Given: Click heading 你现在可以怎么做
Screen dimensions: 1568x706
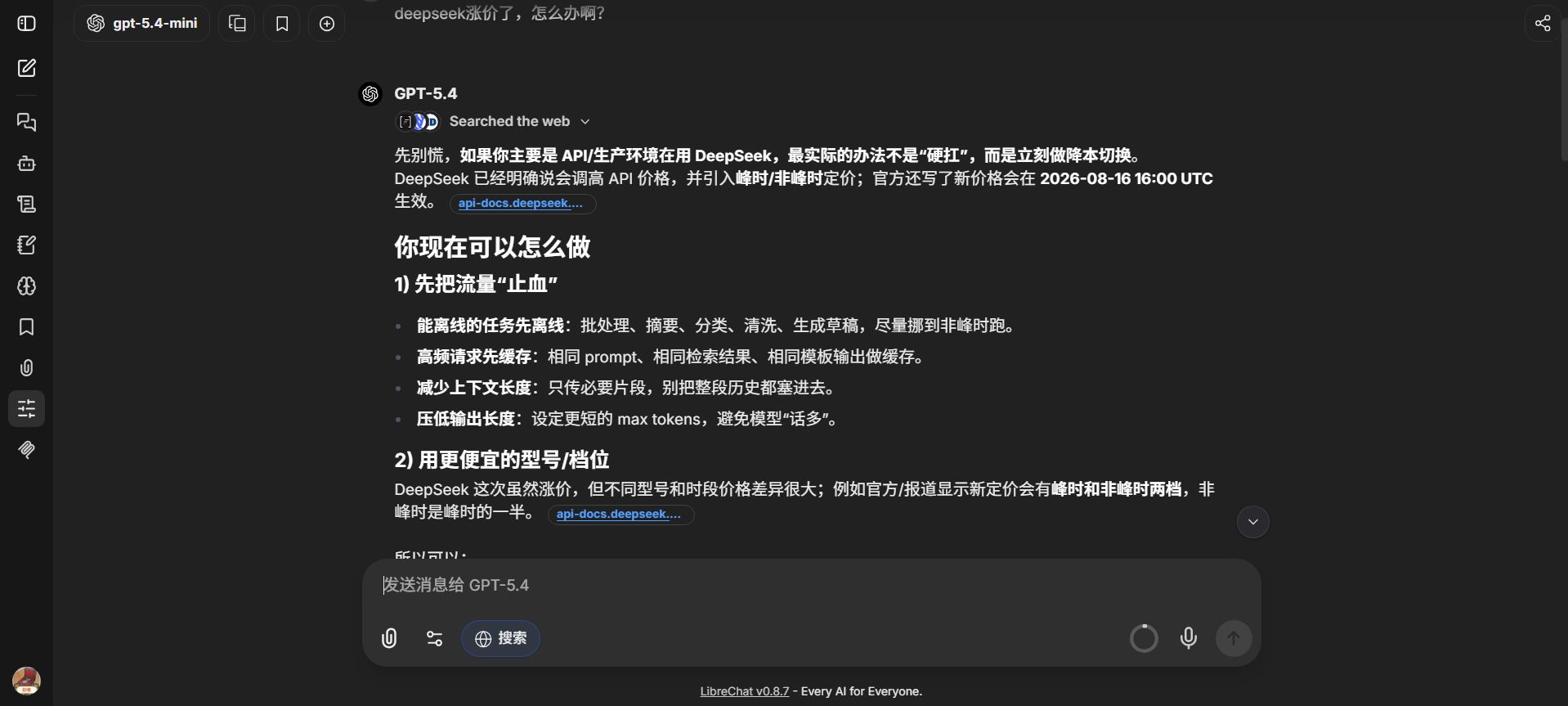Looking at the screenshot, I should pos(492,247).
